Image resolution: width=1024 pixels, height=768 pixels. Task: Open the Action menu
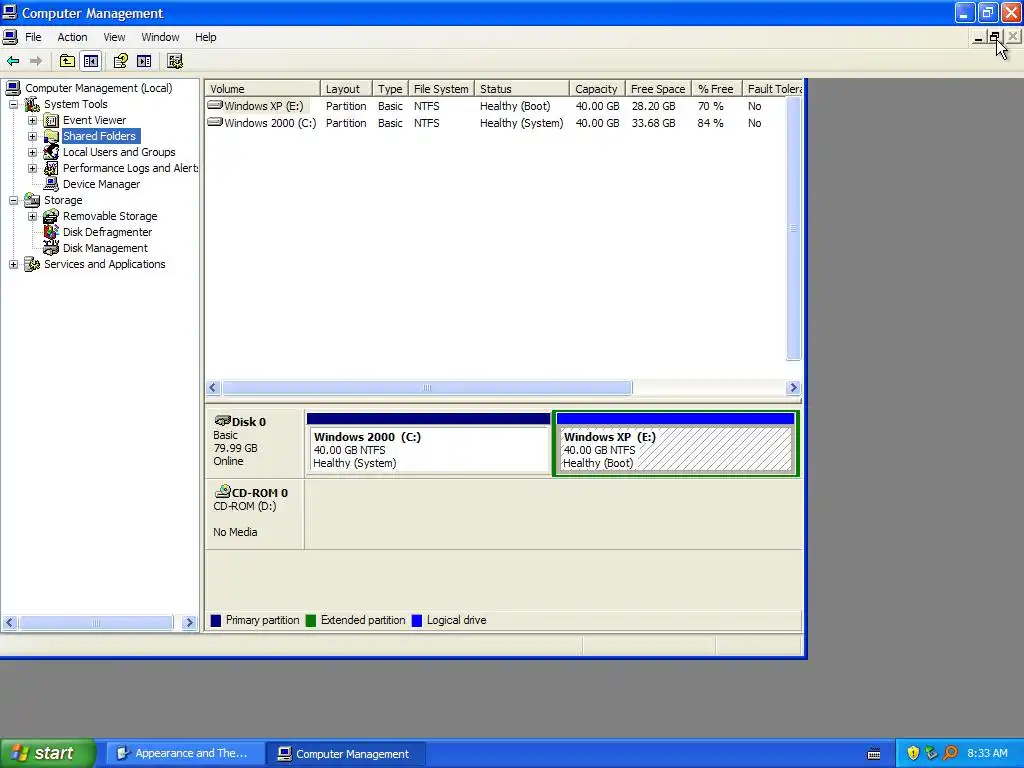(72, 37)
